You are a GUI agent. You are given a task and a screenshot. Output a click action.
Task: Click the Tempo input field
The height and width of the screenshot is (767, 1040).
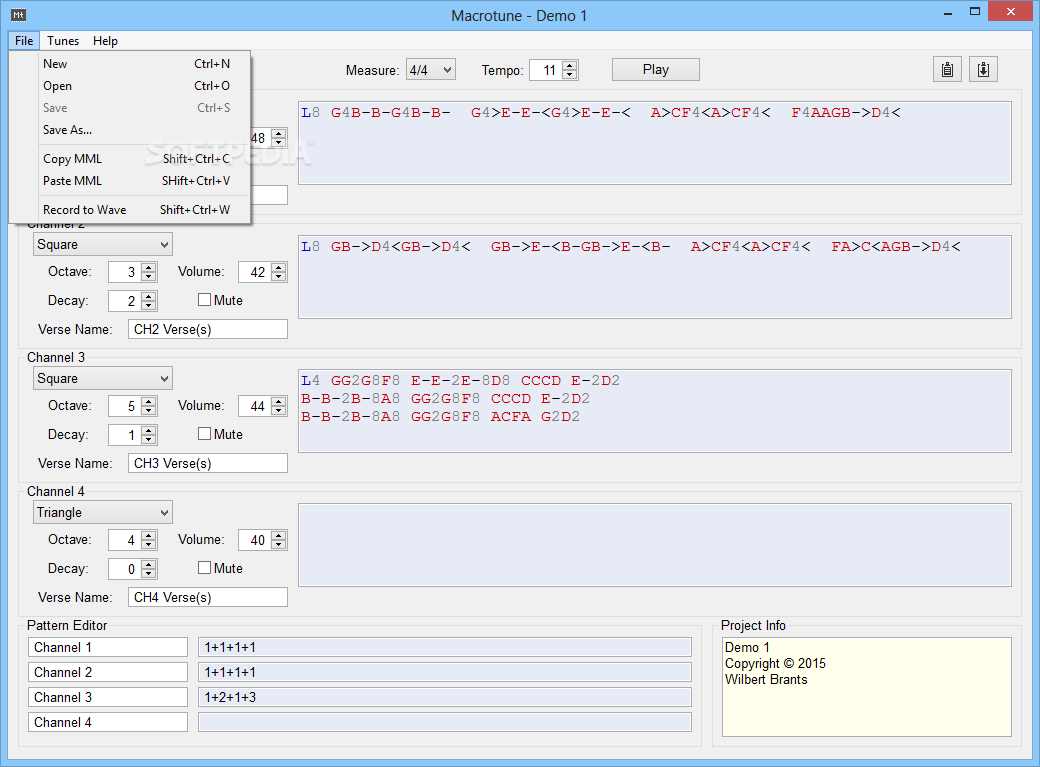tap(546, 70)
